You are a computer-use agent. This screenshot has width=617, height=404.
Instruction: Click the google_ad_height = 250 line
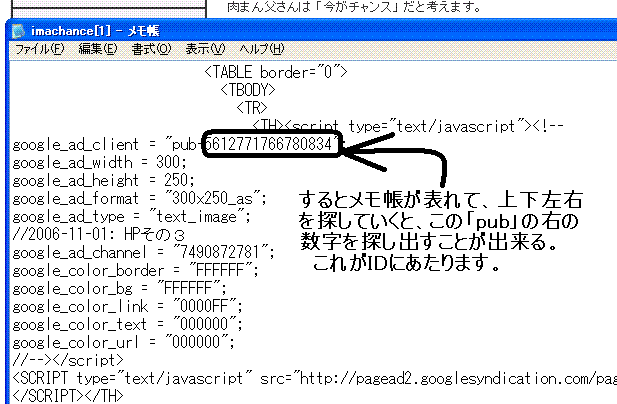103,181
